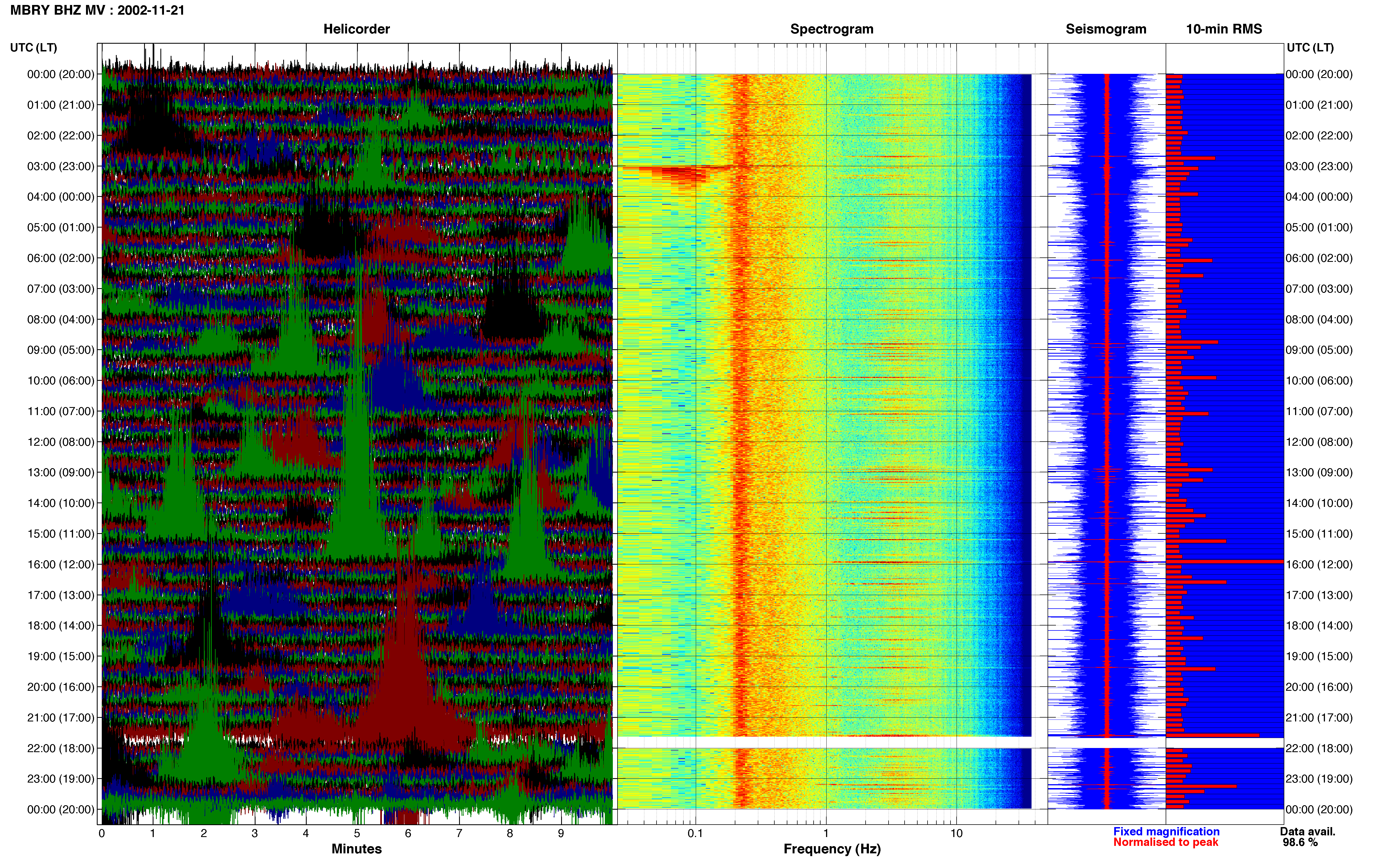This screenshot has width=1388, height=868.
Task: Click the right '04:00 (00:00)' time label
Action: coord(1319,197)
